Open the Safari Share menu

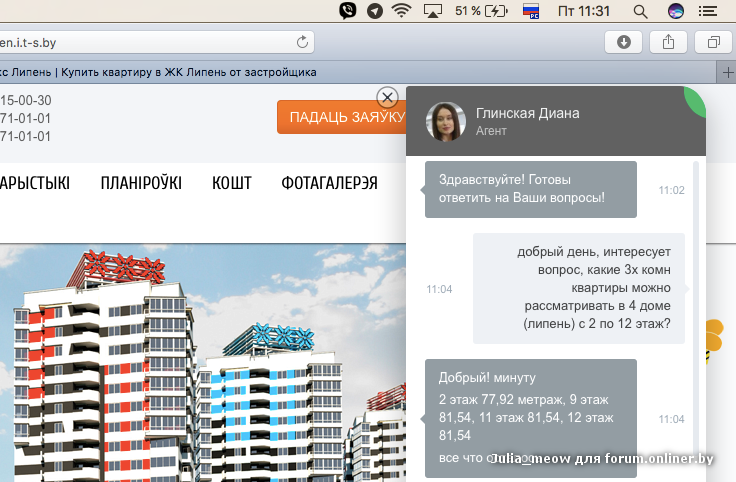point(668,42)
